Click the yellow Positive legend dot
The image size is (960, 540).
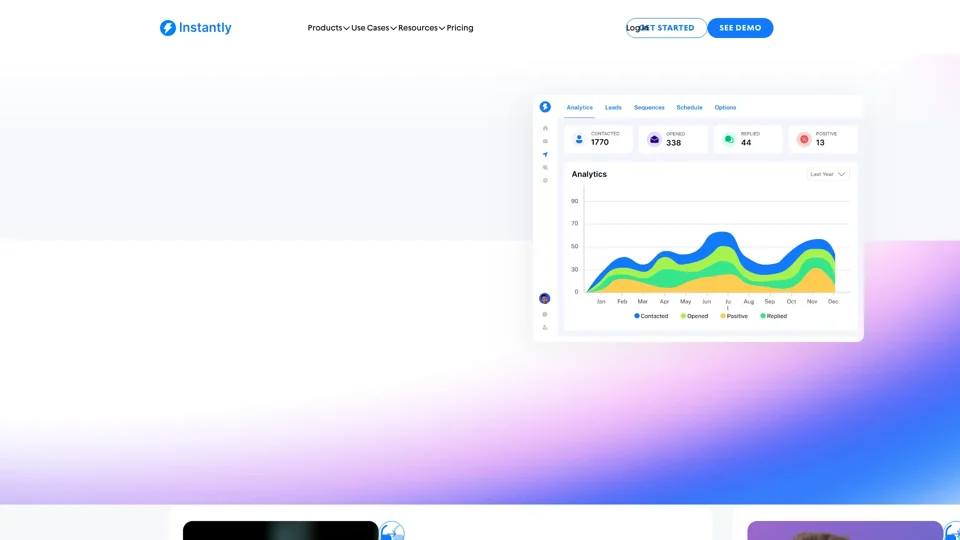tap(723, 316)
